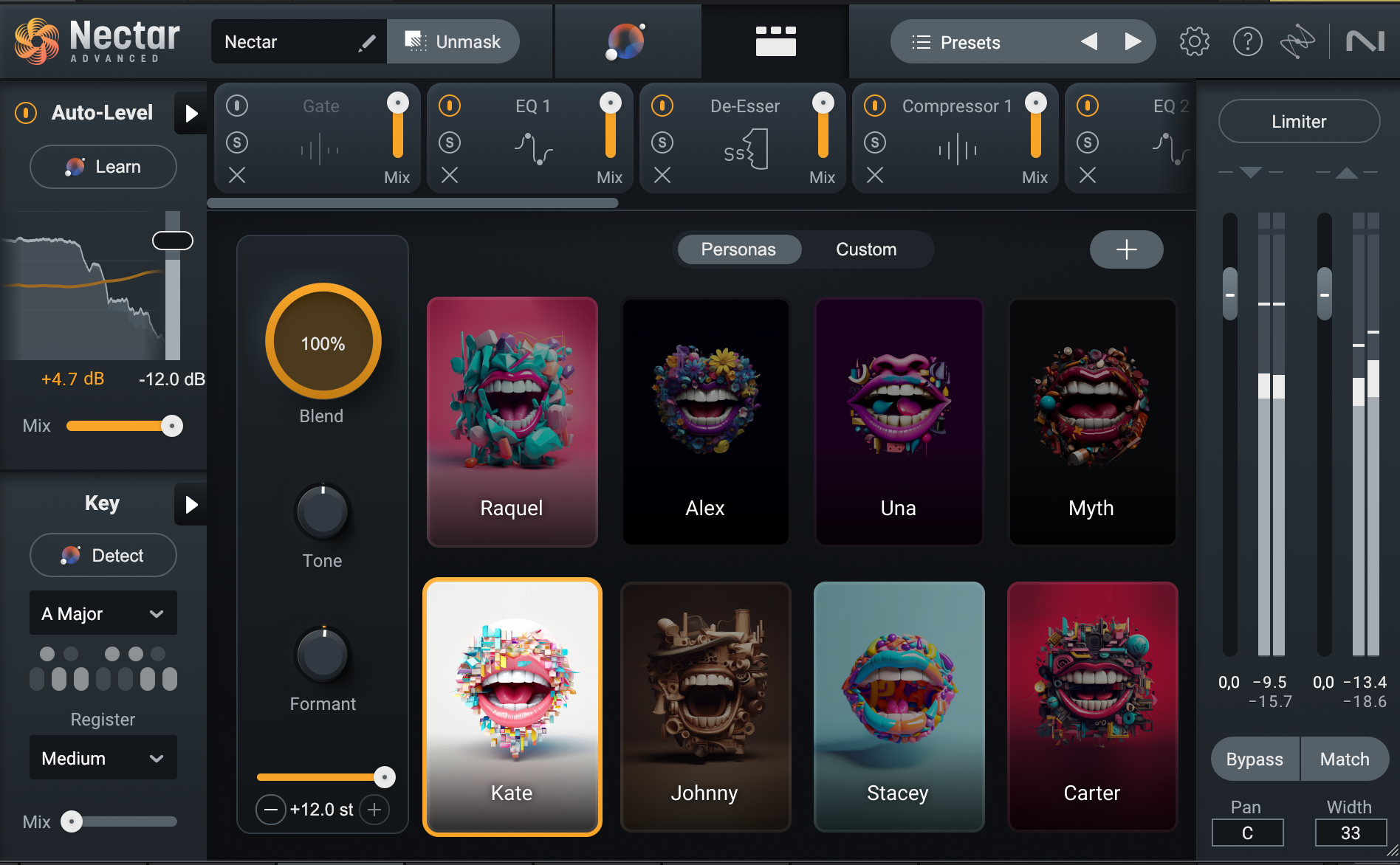
Task: Expand the Key panel arrow
Action: tap(191, 504)
